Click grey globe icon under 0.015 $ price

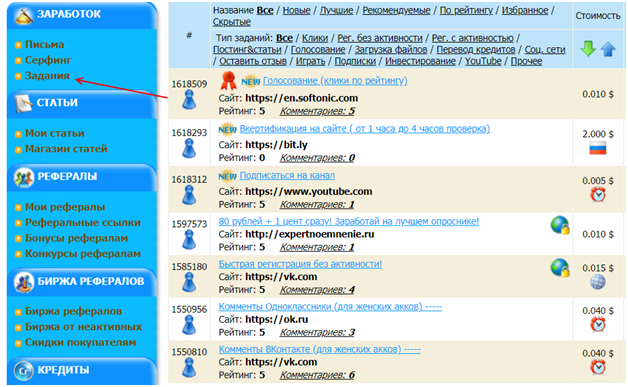598,282
